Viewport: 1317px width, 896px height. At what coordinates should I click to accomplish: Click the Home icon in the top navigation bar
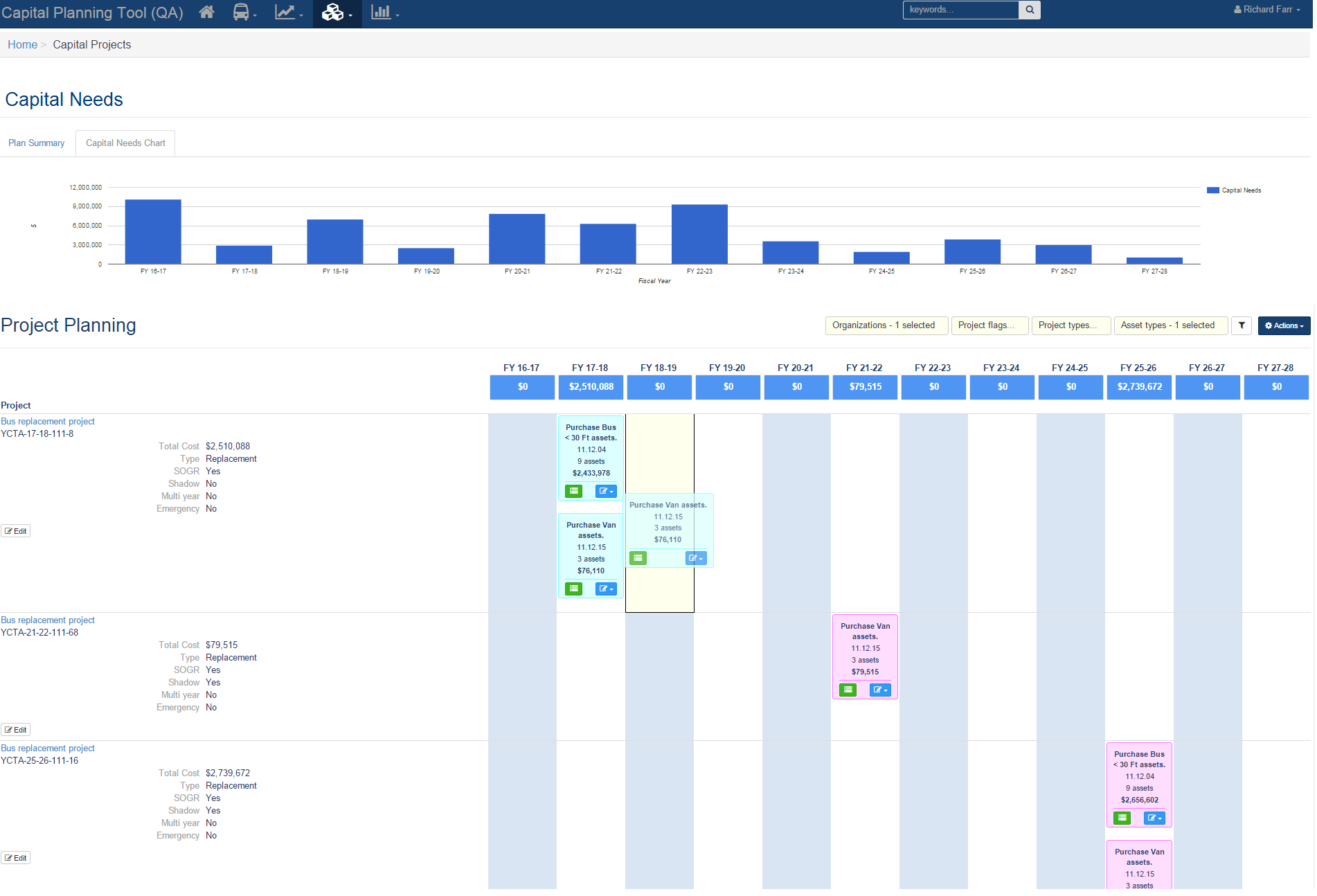206,12
